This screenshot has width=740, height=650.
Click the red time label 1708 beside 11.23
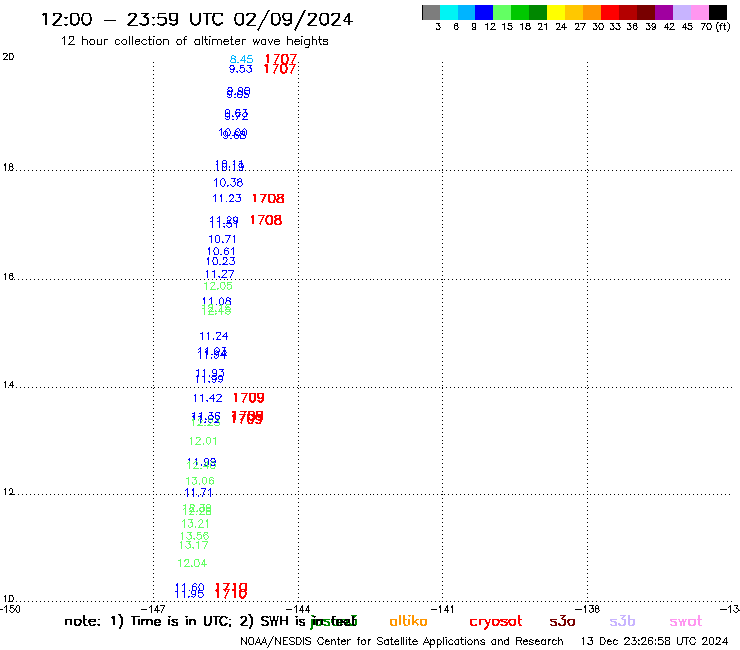[x=268, y=198]
